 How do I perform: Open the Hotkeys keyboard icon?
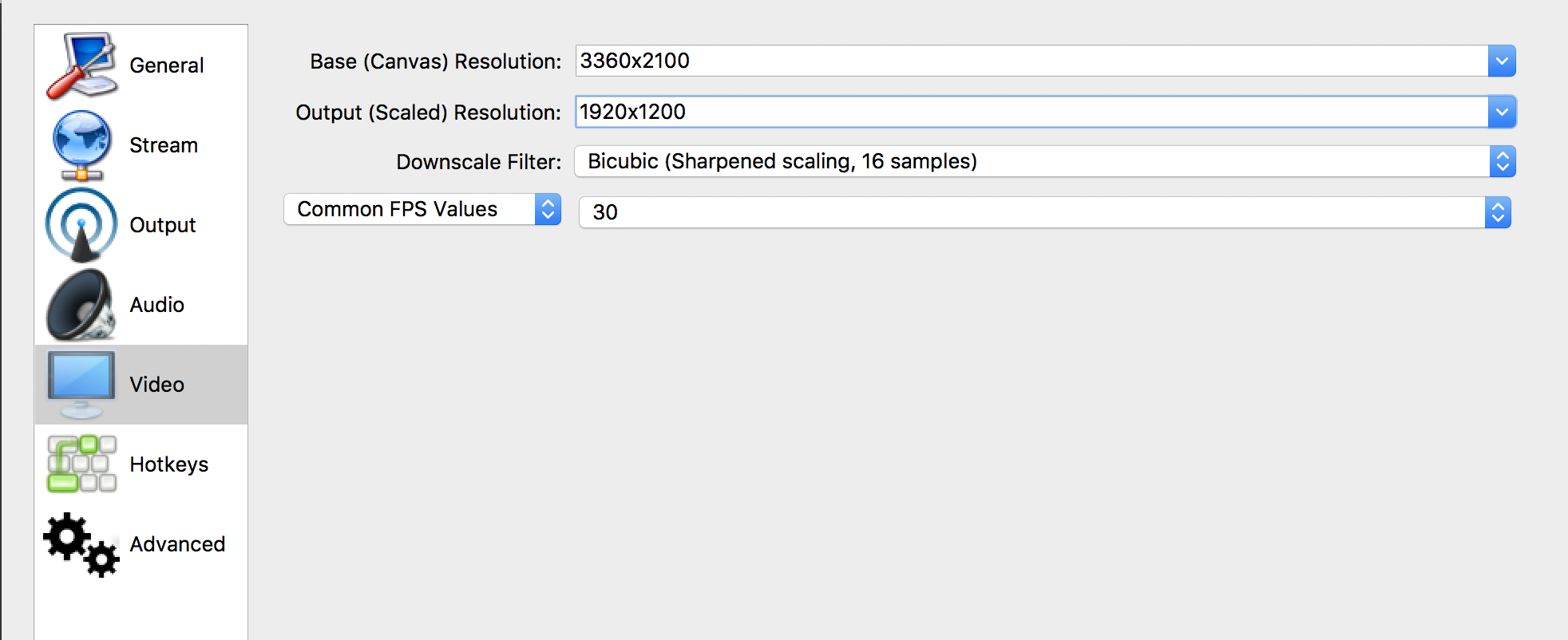tap(82, 464)
